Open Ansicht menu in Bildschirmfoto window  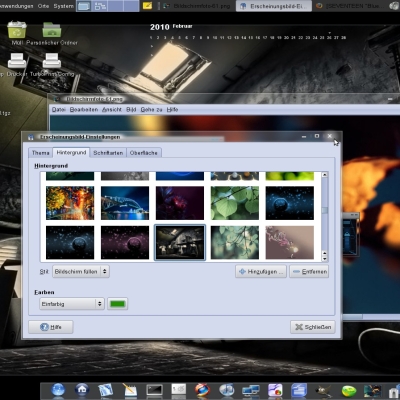[x=112, y=110]
